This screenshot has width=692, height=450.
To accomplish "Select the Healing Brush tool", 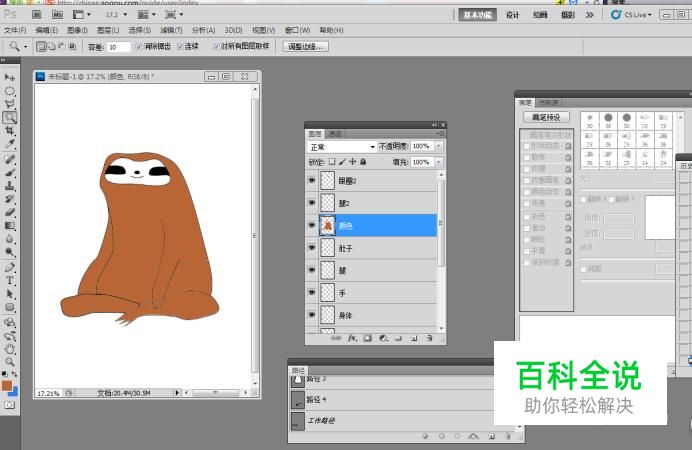I will 10,159.
